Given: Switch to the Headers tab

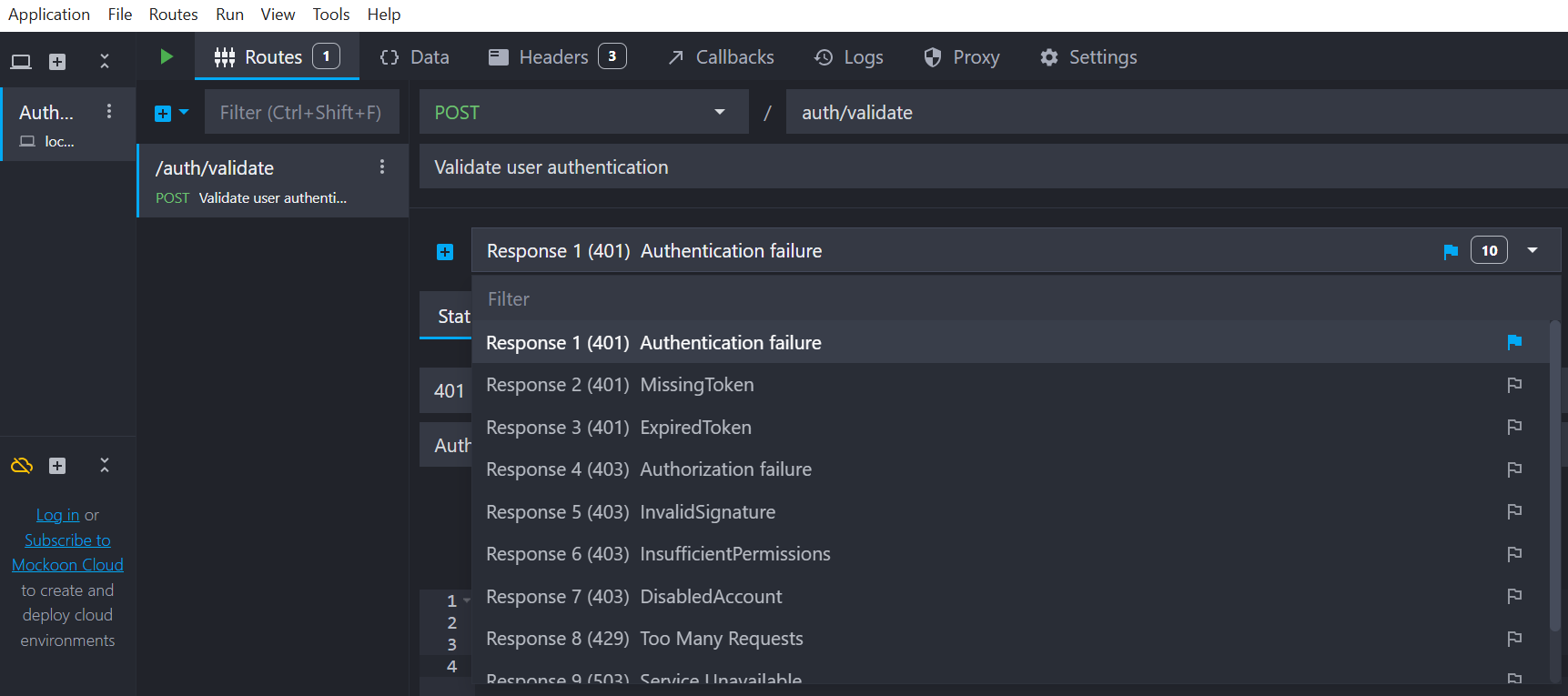Looking at the screenshot, I should 557,56.
